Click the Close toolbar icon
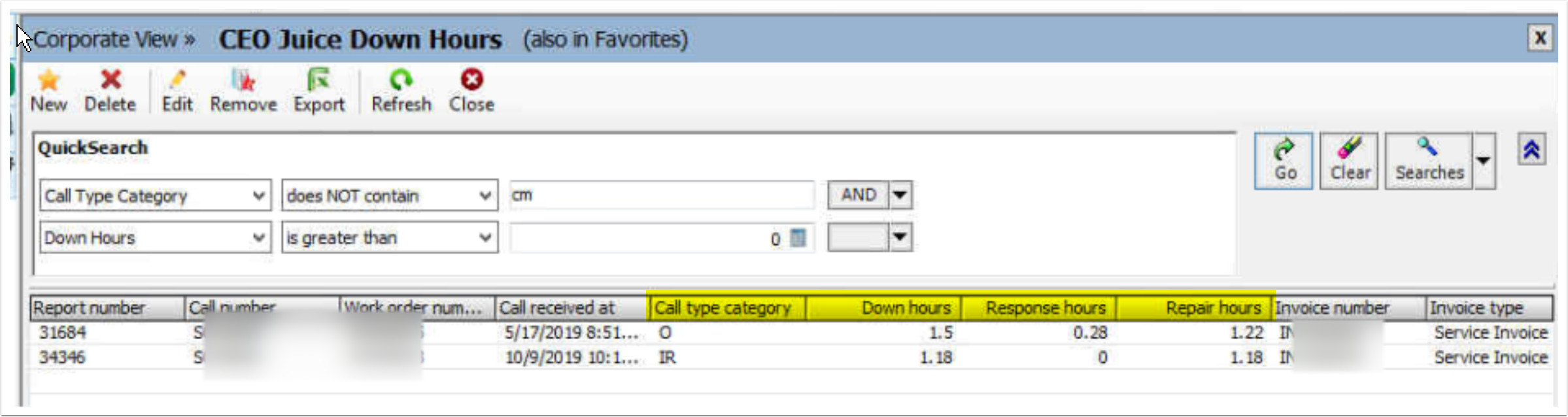 point(471,80)
